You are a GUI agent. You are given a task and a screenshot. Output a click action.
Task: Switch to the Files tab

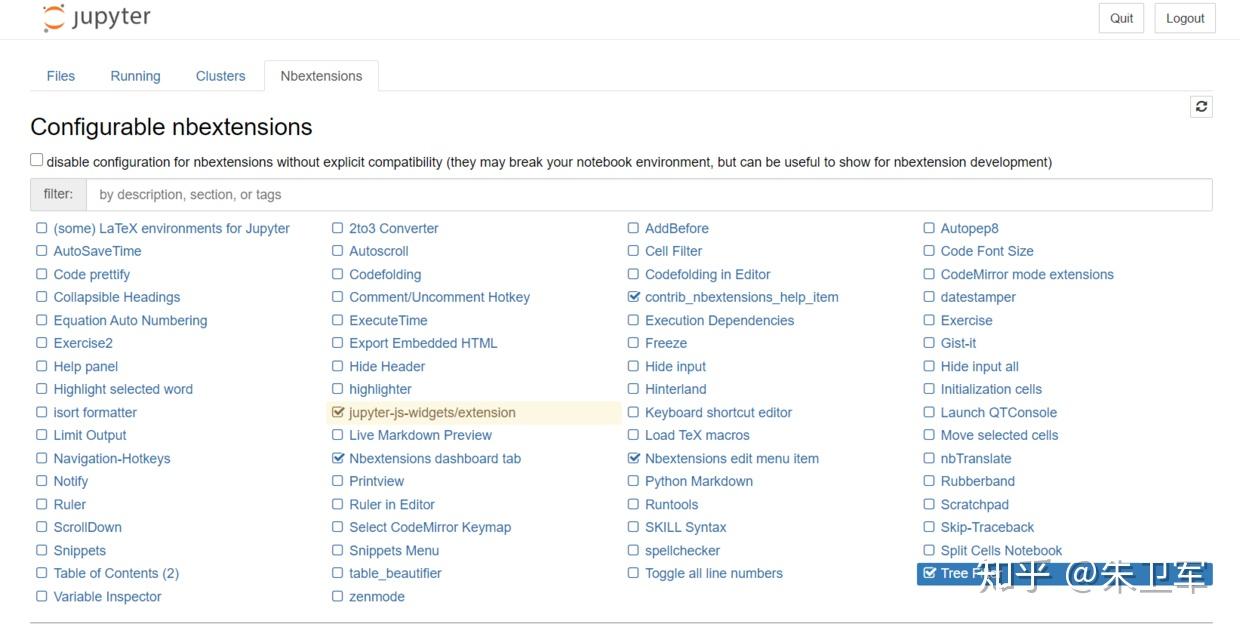click(x=61, y=76)
